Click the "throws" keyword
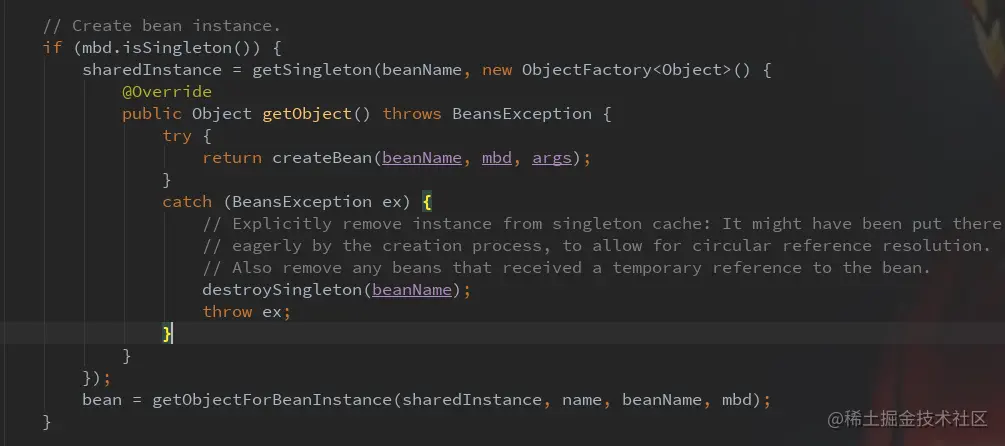1005x446 pixels. point(411,114)
